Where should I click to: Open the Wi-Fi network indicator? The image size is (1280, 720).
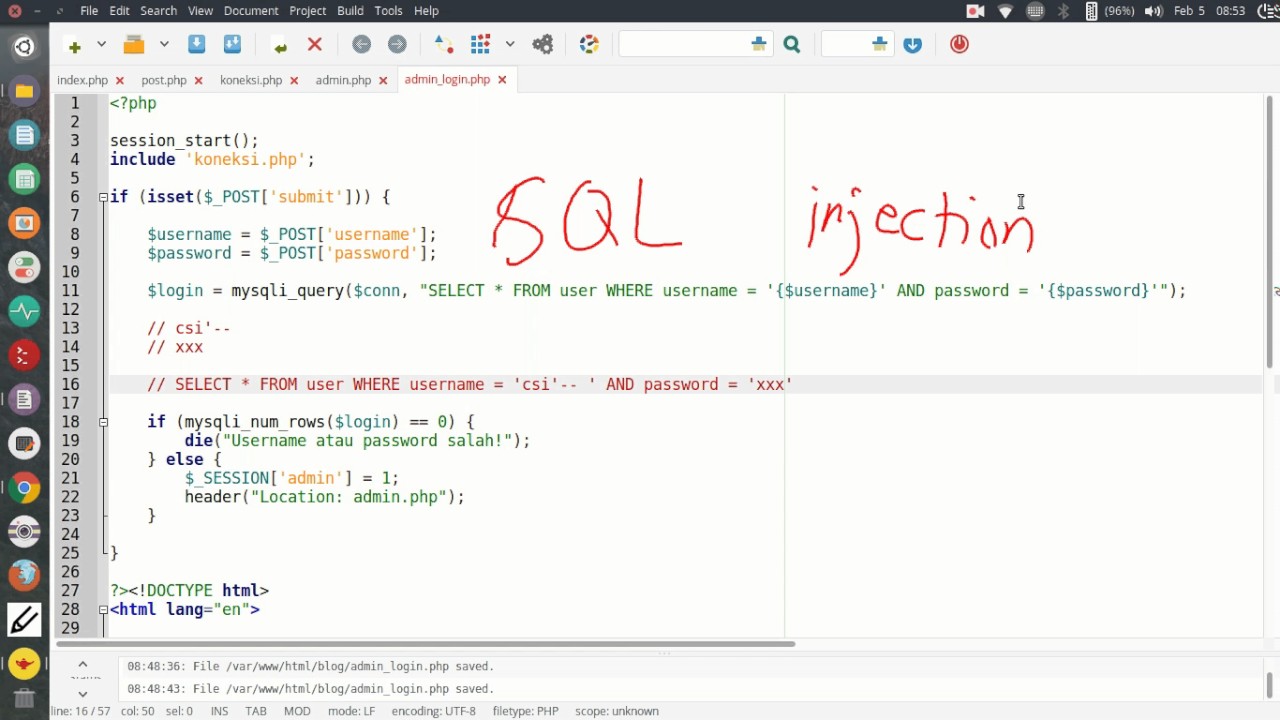coord(1005,11)
